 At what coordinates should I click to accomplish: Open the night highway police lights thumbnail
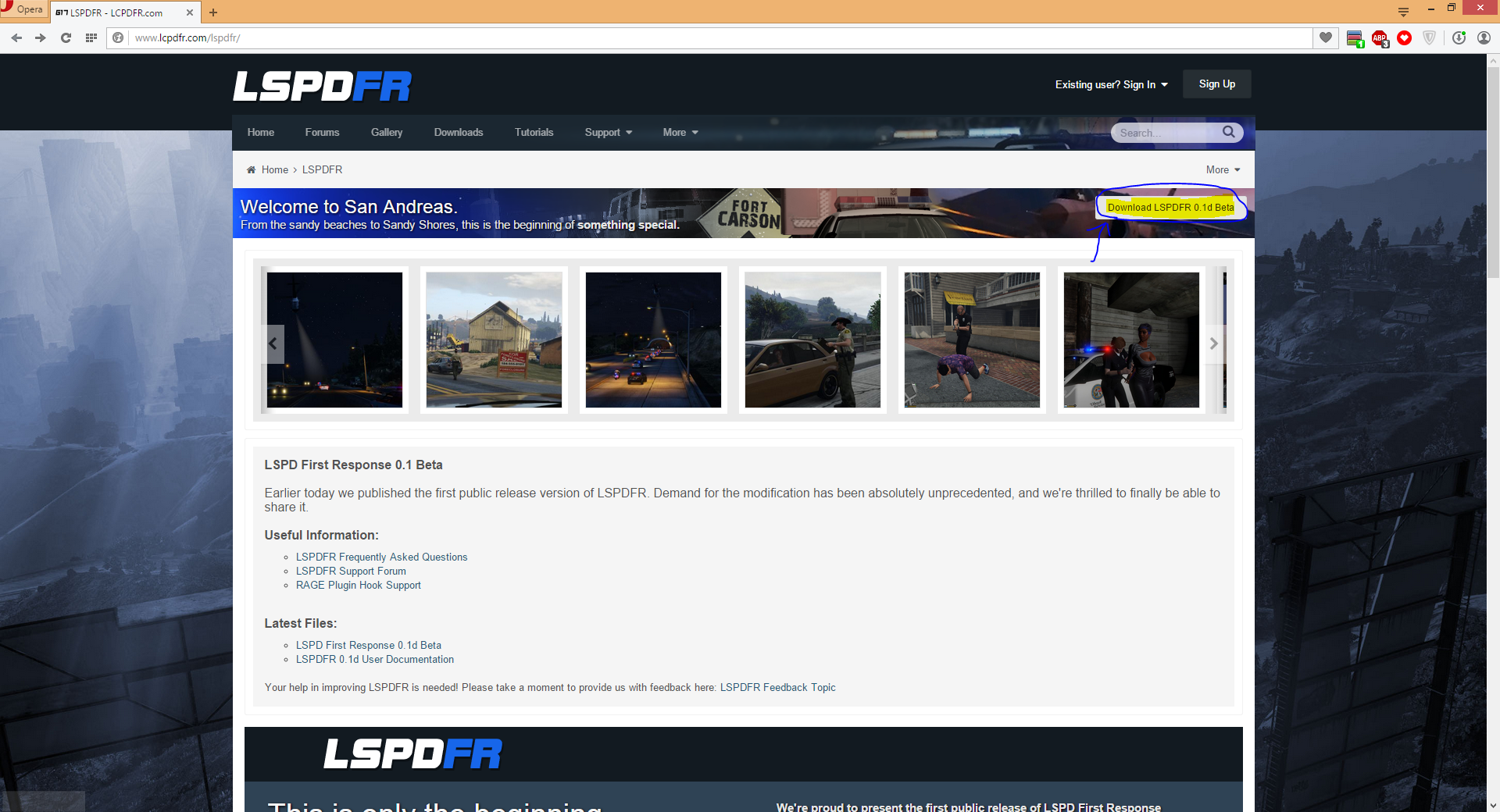[x=653, y=340]
